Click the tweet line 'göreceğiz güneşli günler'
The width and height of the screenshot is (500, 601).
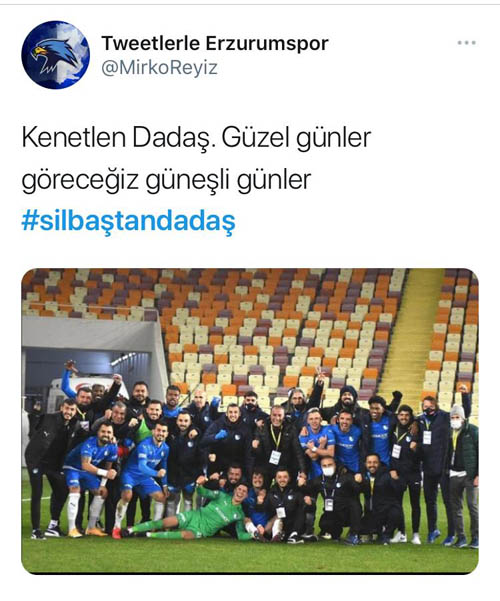(x=166, y=180)
